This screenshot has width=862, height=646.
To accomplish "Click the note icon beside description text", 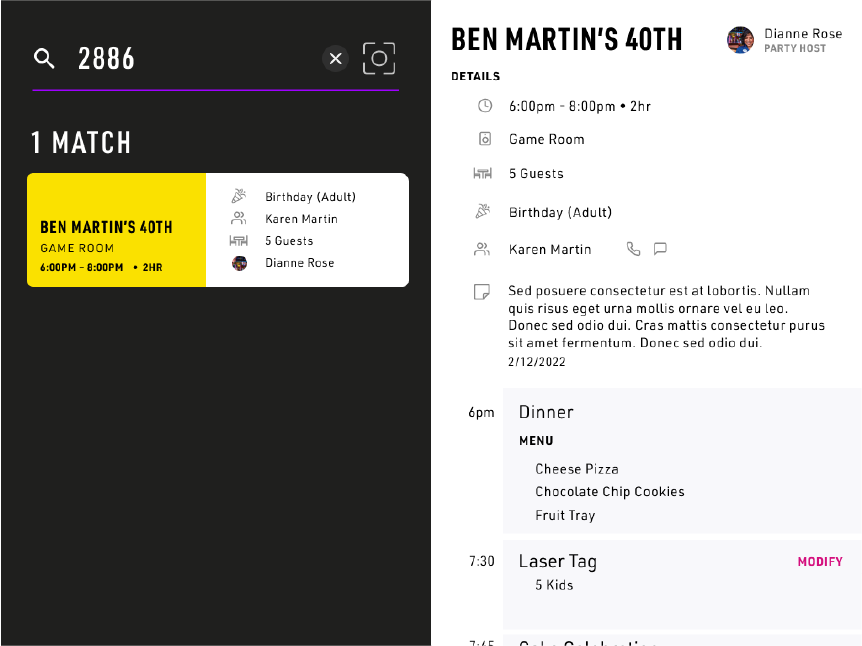I will tap(483, 292).
